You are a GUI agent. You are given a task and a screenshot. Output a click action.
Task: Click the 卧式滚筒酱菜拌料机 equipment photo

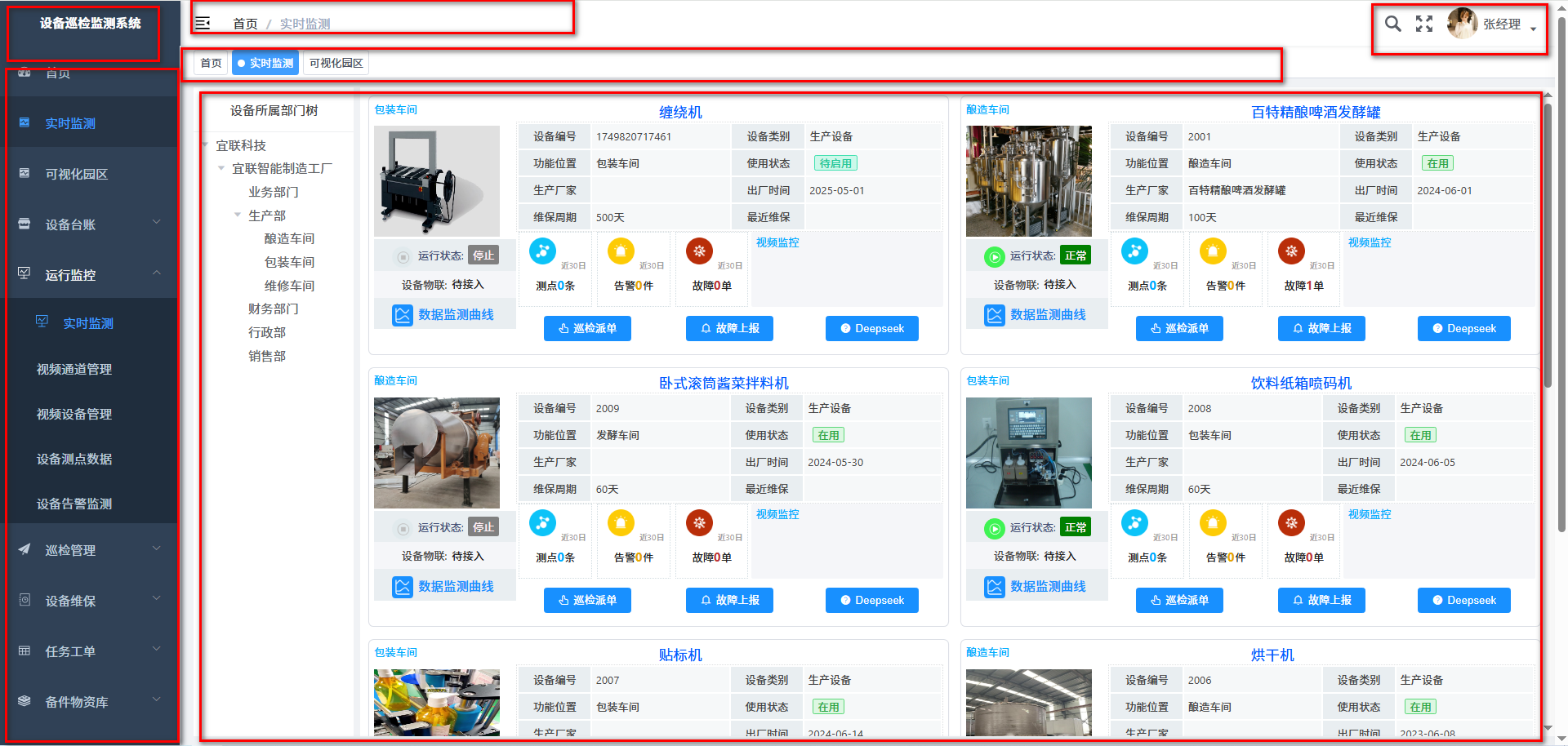(x=437, y=453)
